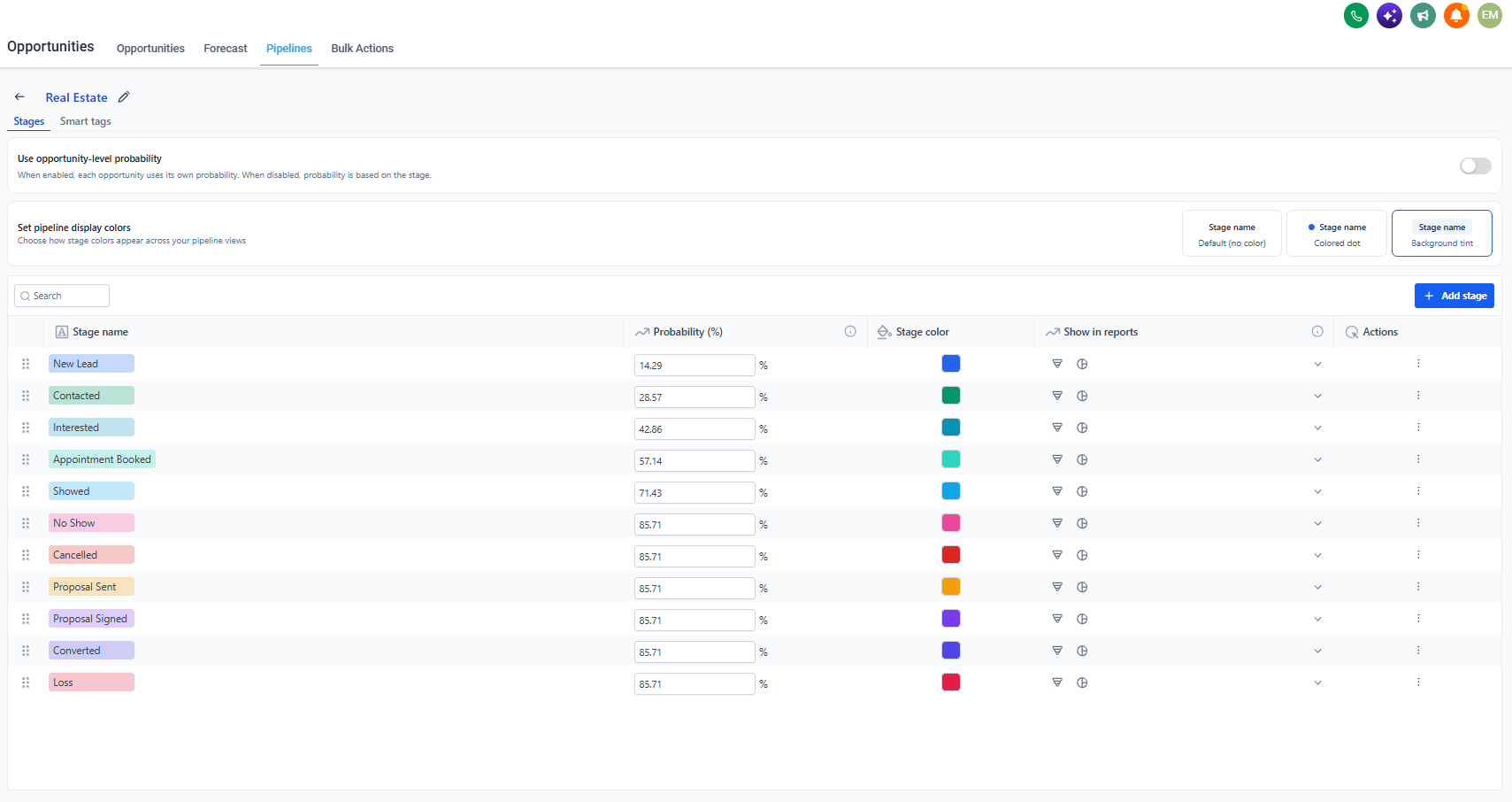Click the Add stage button

1454,296
